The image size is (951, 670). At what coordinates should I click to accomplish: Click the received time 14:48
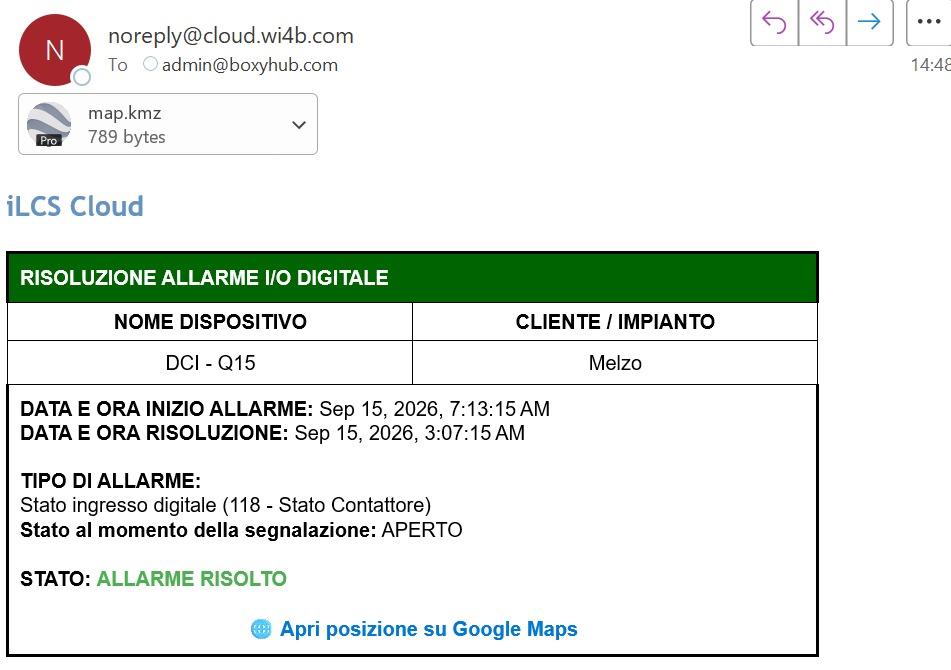coord(930,65)
